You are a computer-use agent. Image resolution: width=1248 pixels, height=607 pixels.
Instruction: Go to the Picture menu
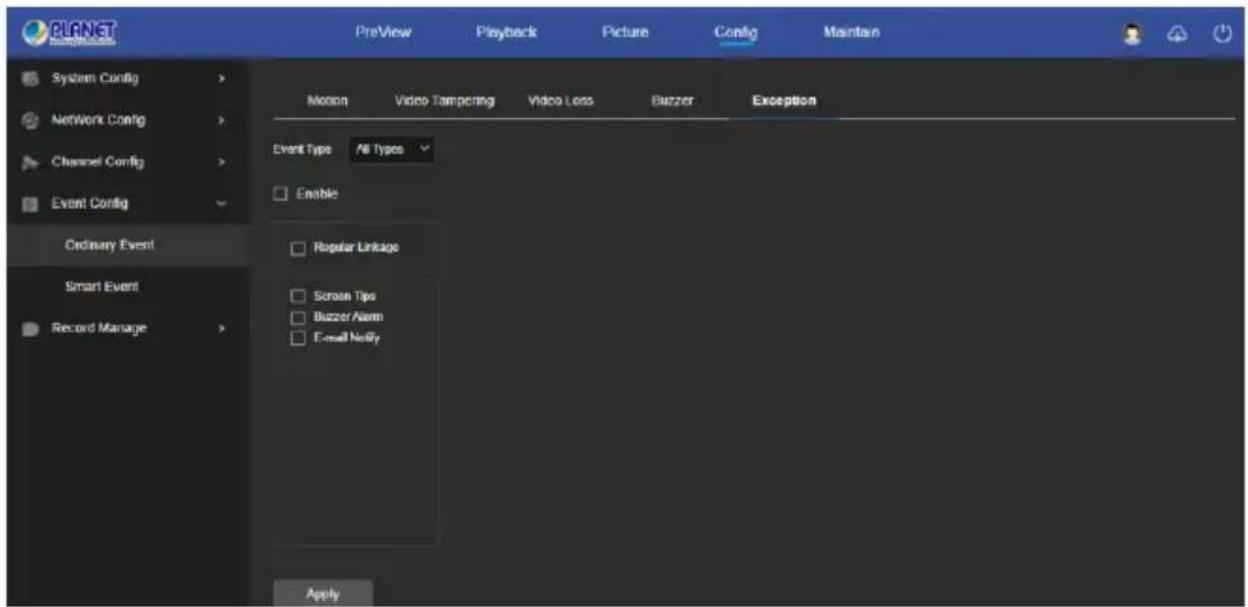click(625, 32)
